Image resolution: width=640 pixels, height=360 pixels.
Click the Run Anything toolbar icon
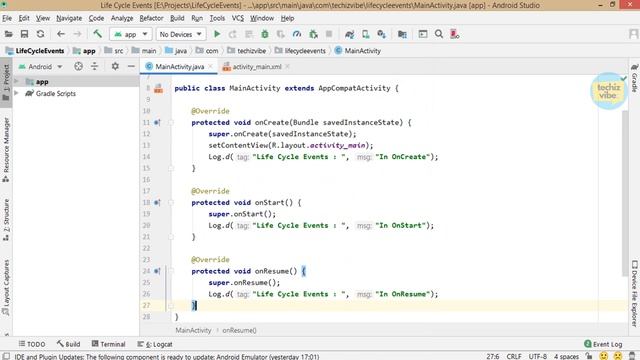(423, 34)
